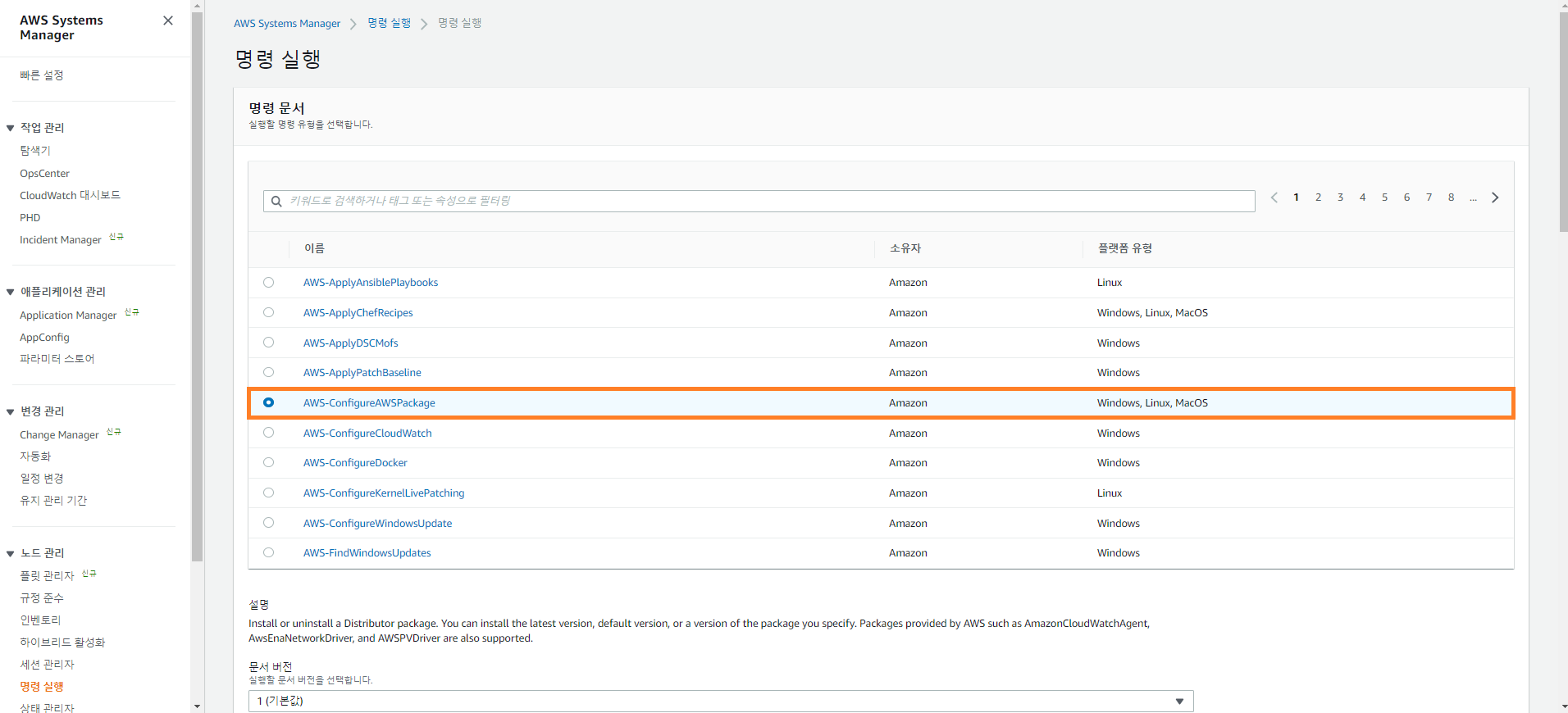Open 세션 관리자 in sidebar
The width and height of the screenshot is (1568, 713).
tap(47, 665)
